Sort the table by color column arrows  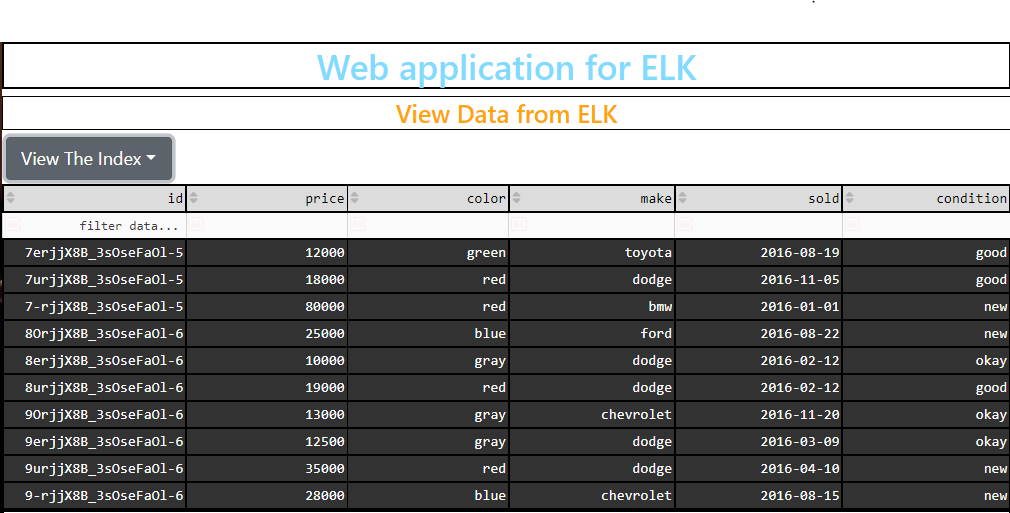pyautogui.click(x=354, y=198)
